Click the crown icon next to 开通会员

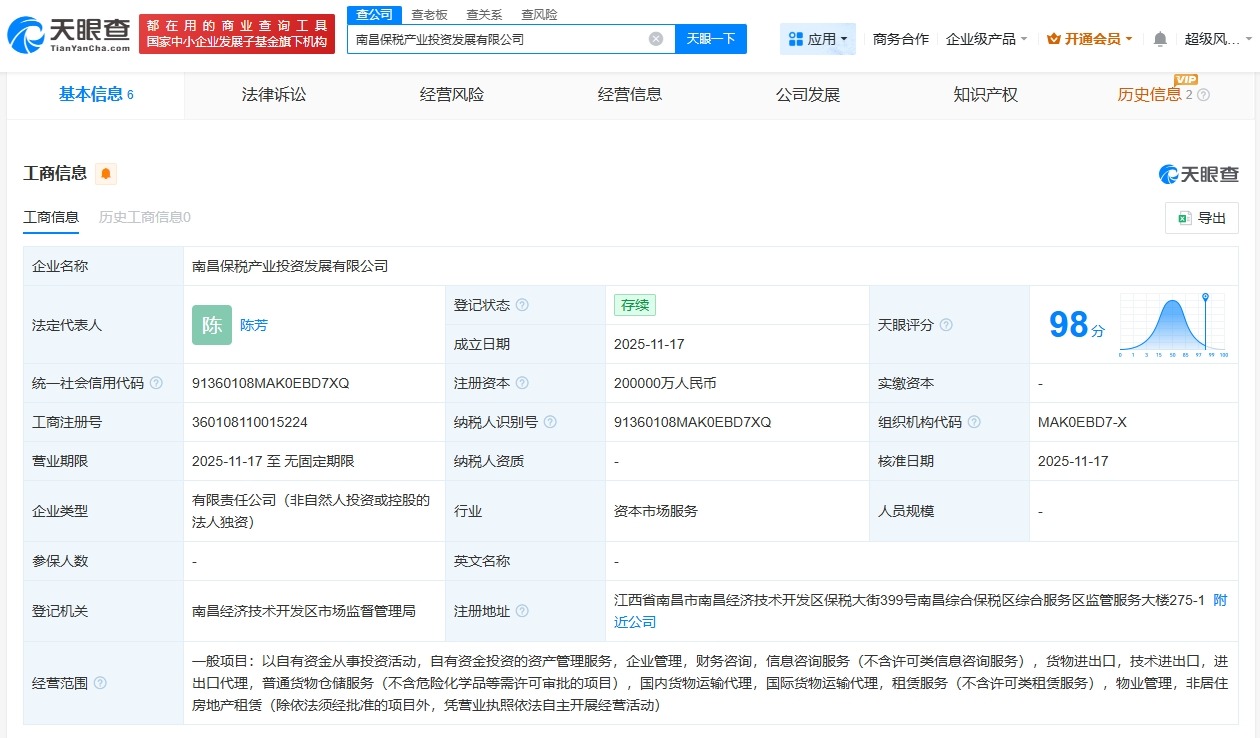[1053, 37]
